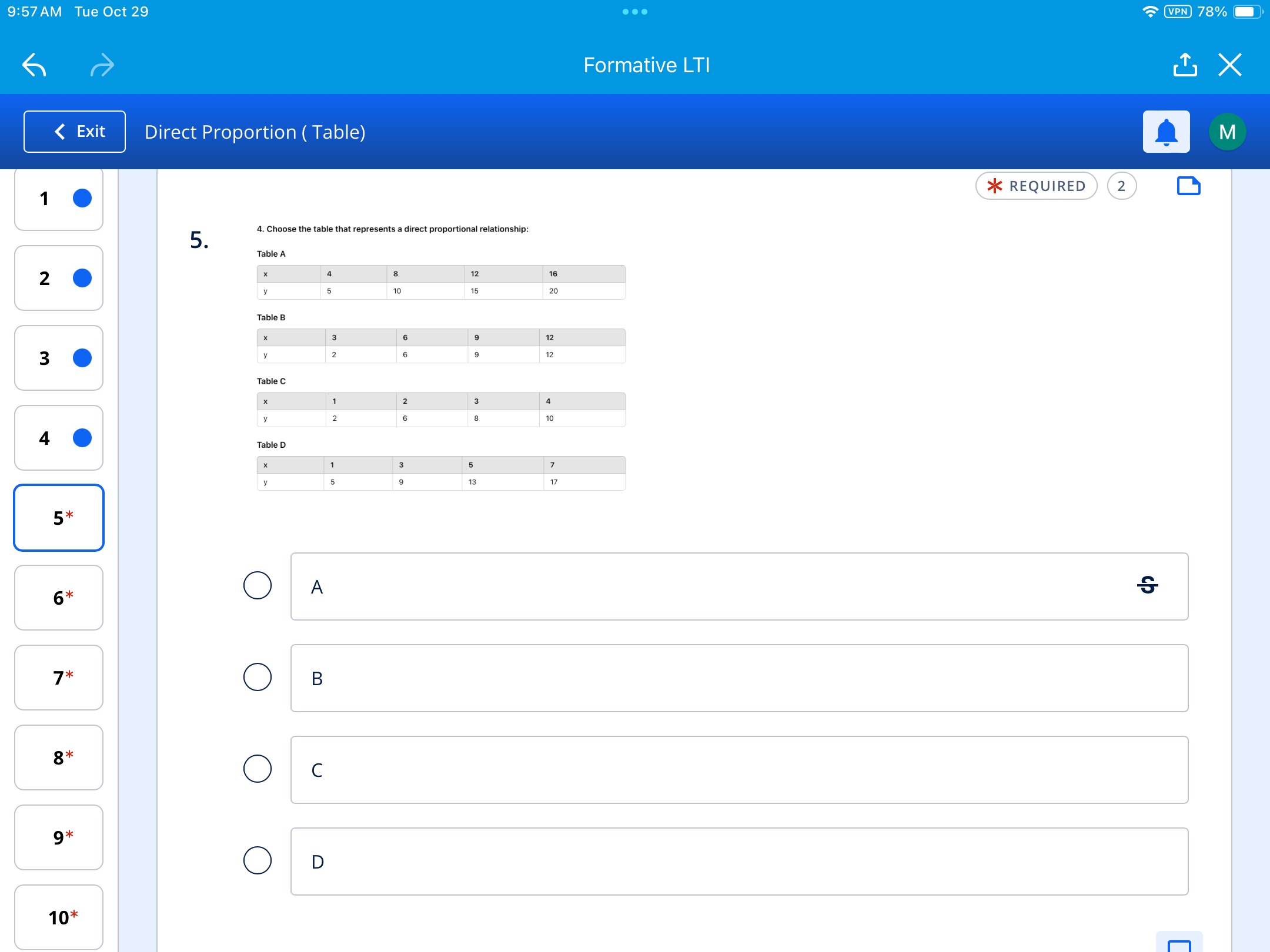Choose the answer box labeled B
Screen dimensions: 1270x952
click(x=740, y=678)
